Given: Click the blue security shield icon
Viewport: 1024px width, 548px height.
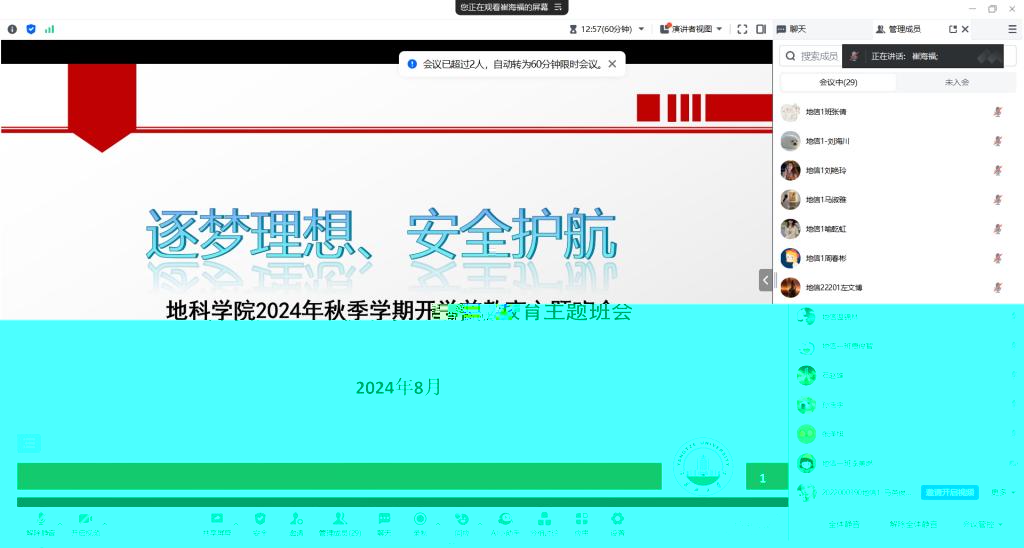Looking at the screenshot, I should click(31, 29).
